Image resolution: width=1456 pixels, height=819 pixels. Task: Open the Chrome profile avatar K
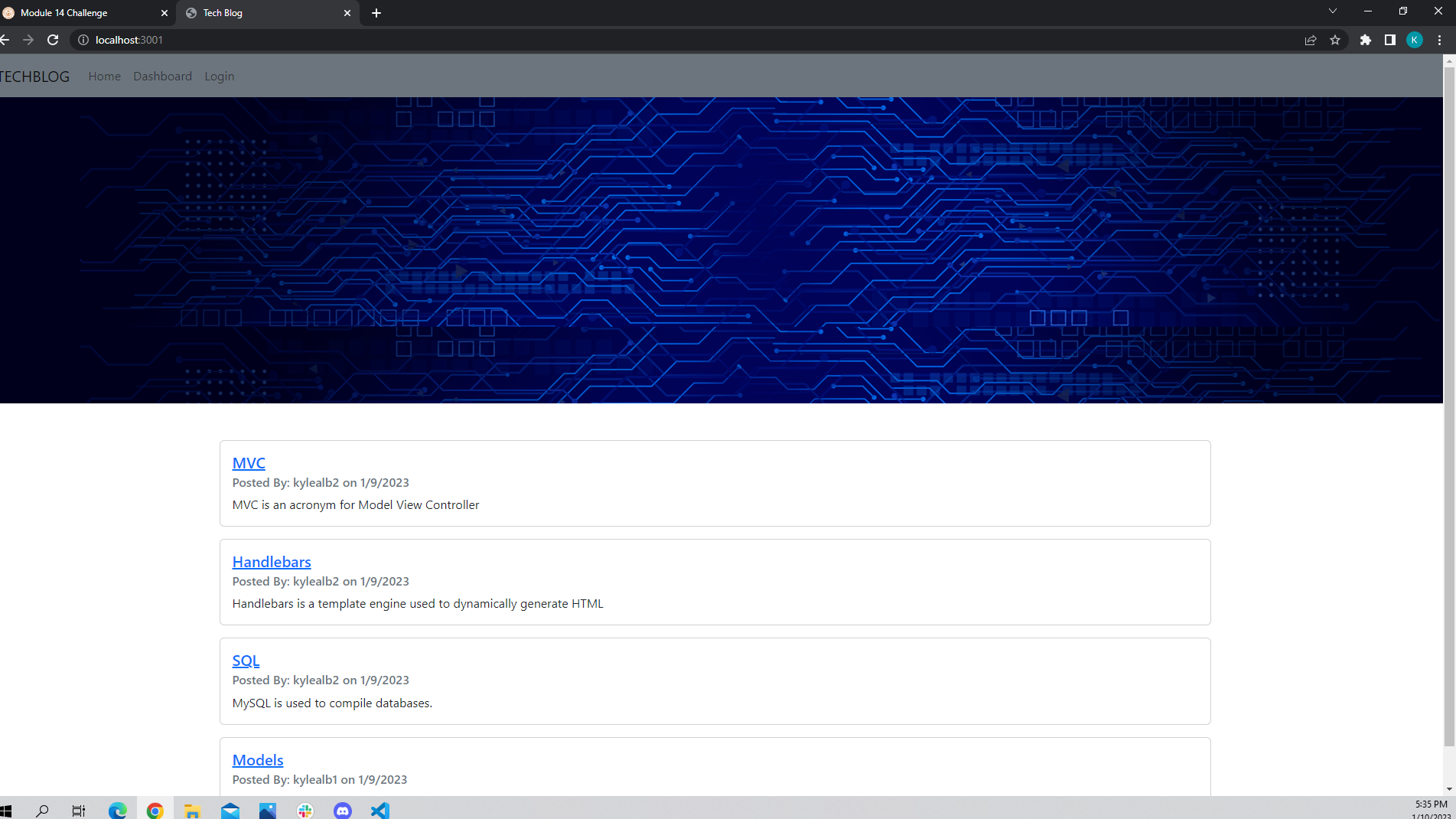[x=1415, y=40]
